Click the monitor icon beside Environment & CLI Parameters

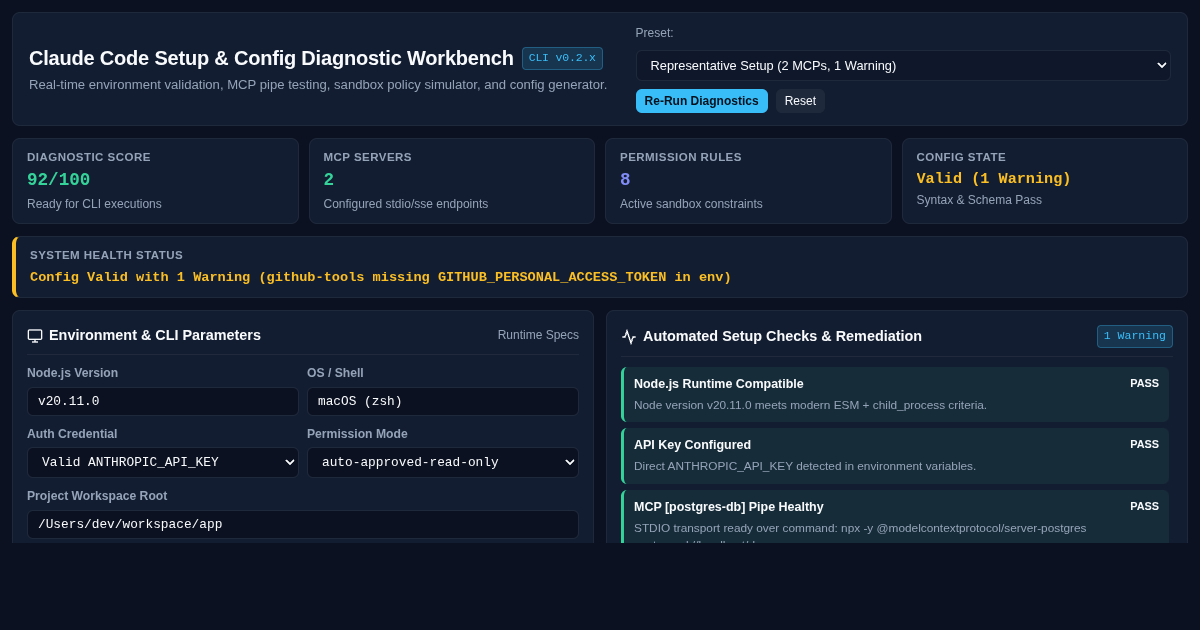pos(35,335)
